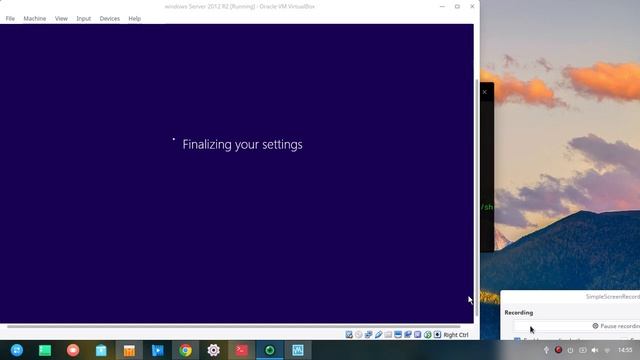The height and width of the screenshot is (360, 640).
Task: Open the Devices menu
Action: click(x=109, y=18)
